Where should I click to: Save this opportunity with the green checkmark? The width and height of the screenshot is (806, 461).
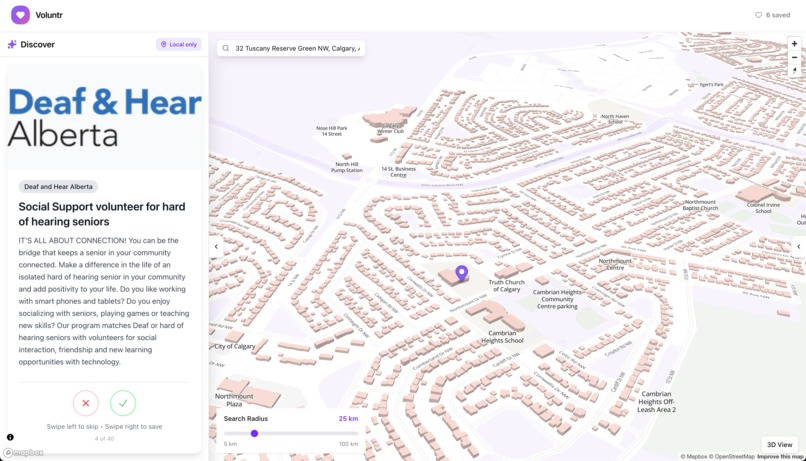(x=123, y=403)
